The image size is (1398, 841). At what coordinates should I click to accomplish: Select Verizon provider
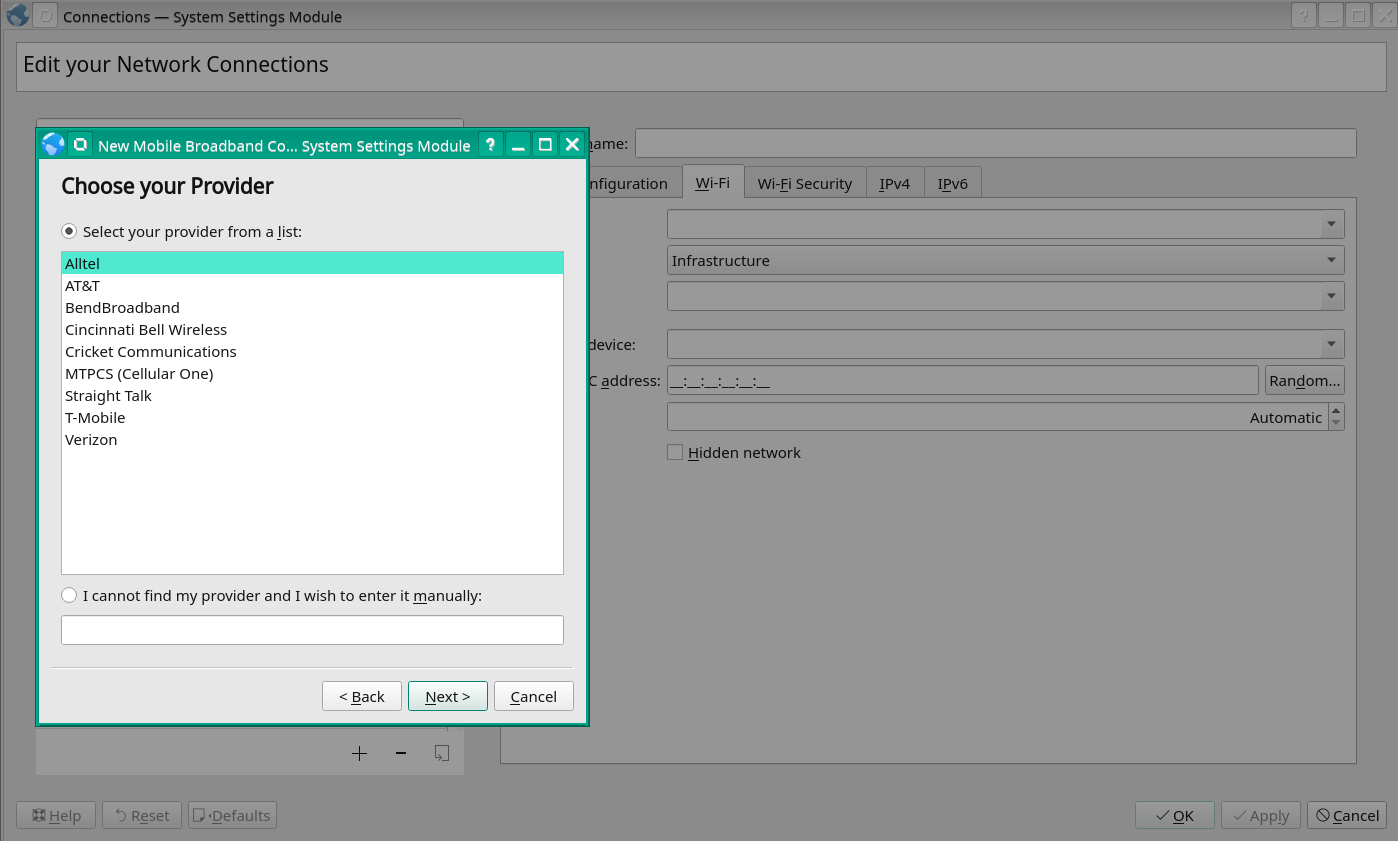point(312,440)
